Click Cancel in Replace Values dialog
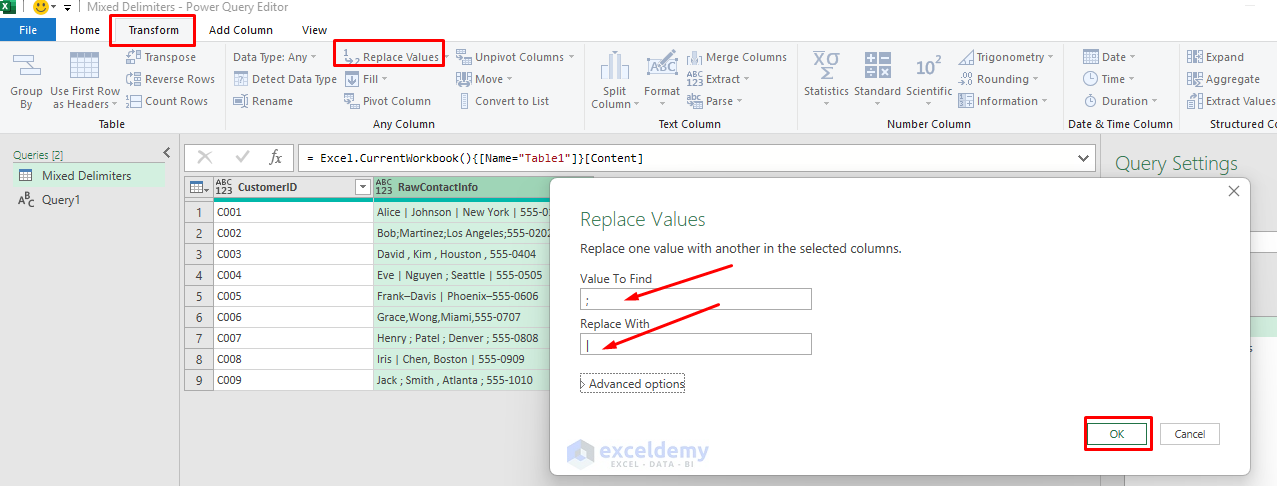1277x486 pixels. (x=1190, y=434)
